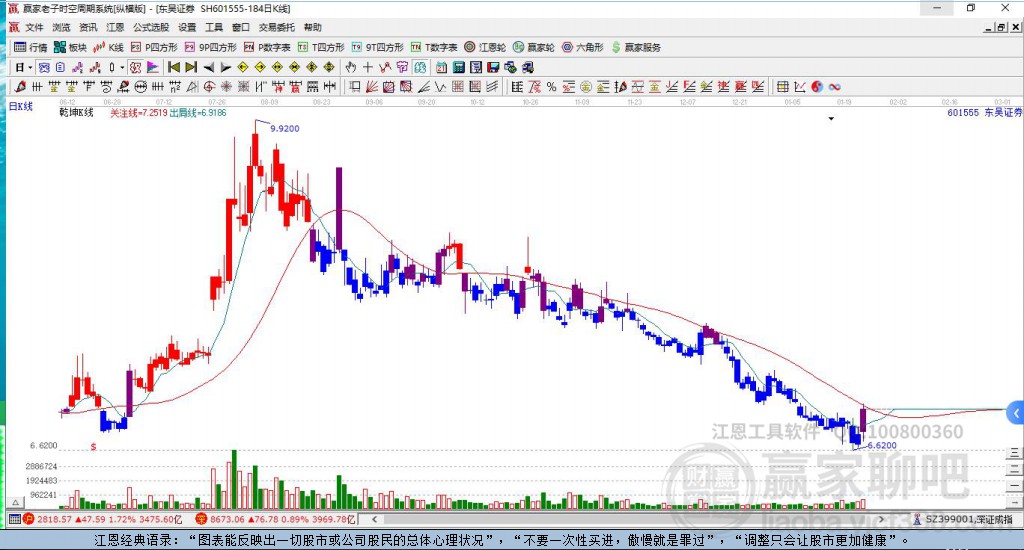Open the P四方形 tool
Viewport: 1024px width, 550px height.
pos(154,47)
